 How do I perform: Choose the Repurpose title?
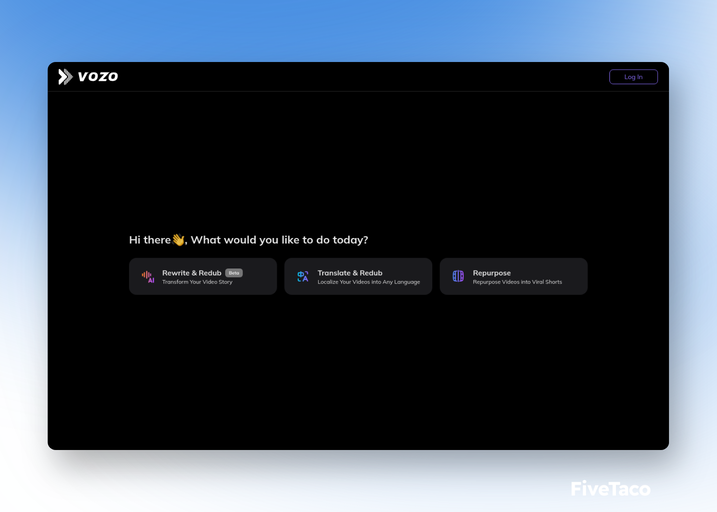click(491, 272)
